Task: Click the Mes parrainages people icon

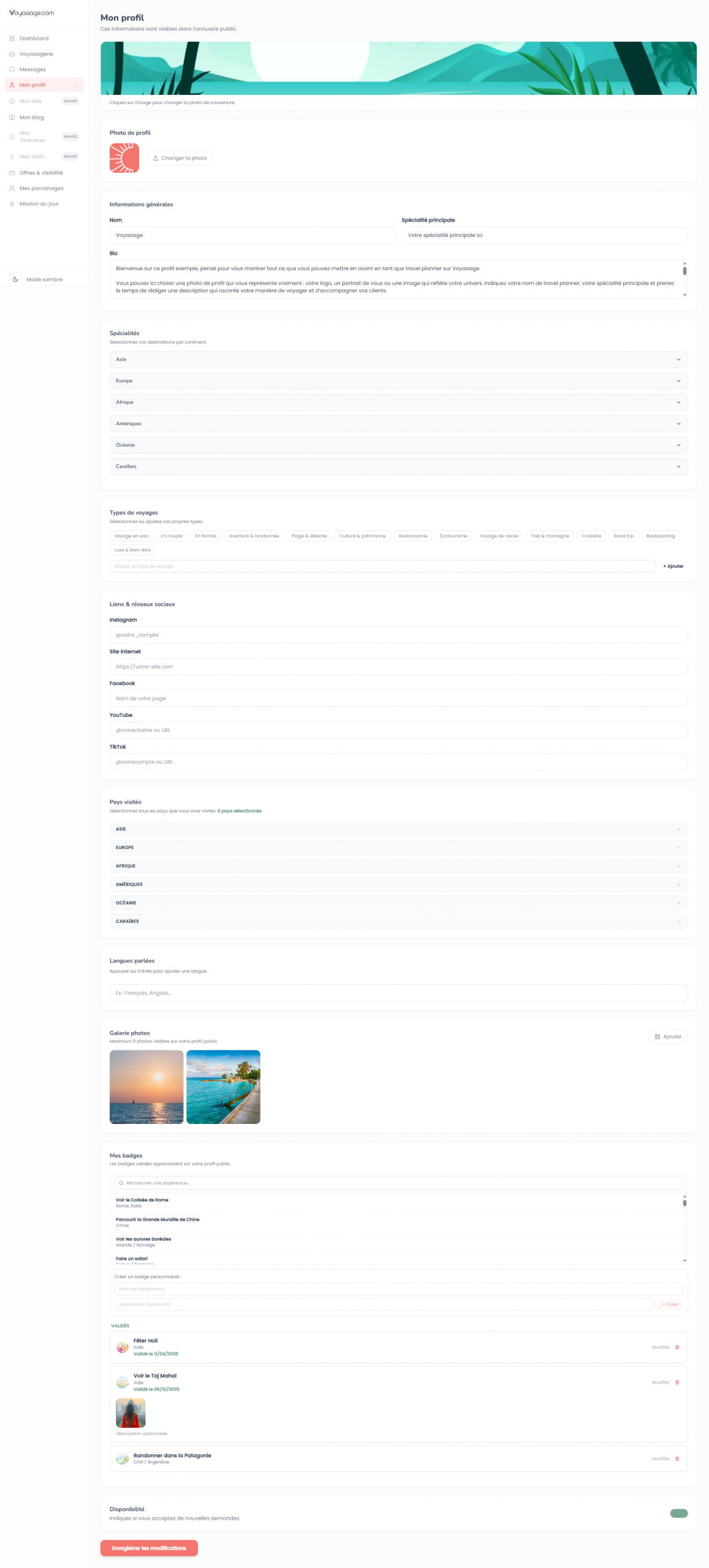Action: (12, 189)
